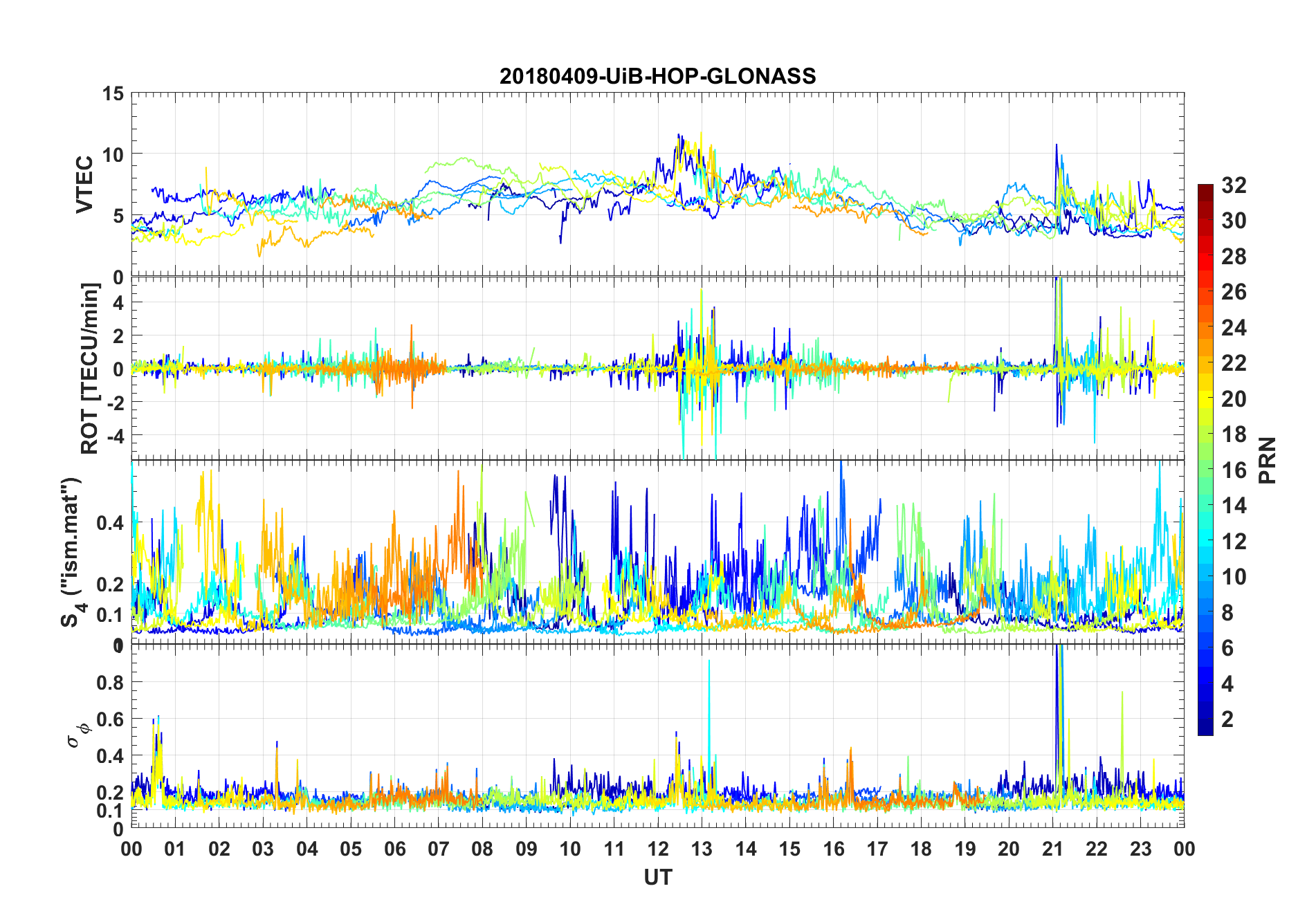The height and width of the screenshot is (920, 1316).
Task: Select the -4 tick on the ROT axis
Action: click(x=114, y=436)
